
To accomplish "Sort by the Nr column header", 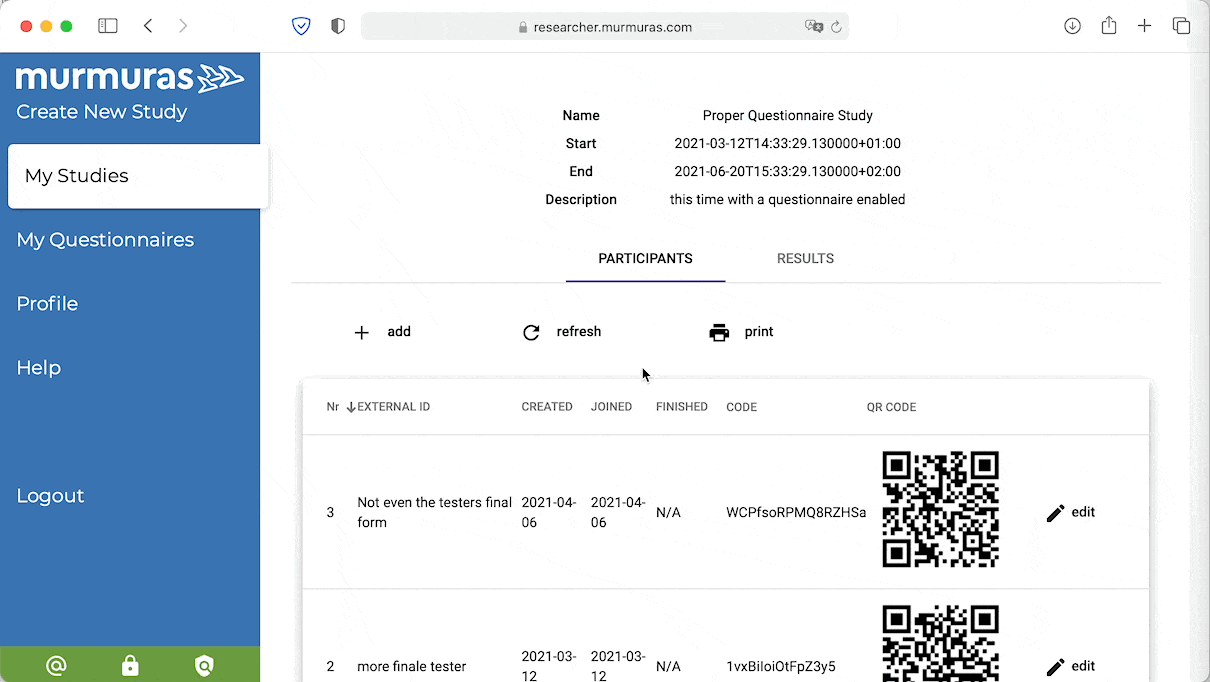I will tap(333, 407).
